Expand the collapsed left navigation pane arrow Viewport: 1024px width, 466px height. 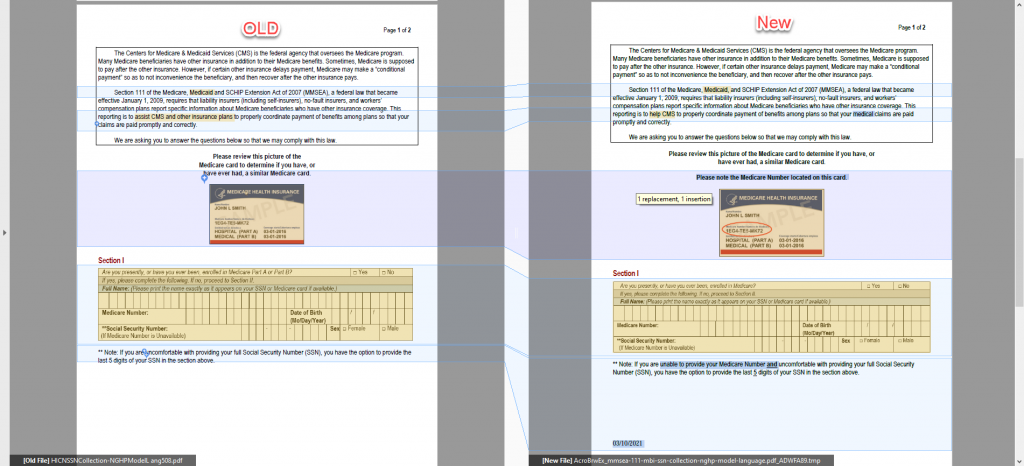point(4,232)
